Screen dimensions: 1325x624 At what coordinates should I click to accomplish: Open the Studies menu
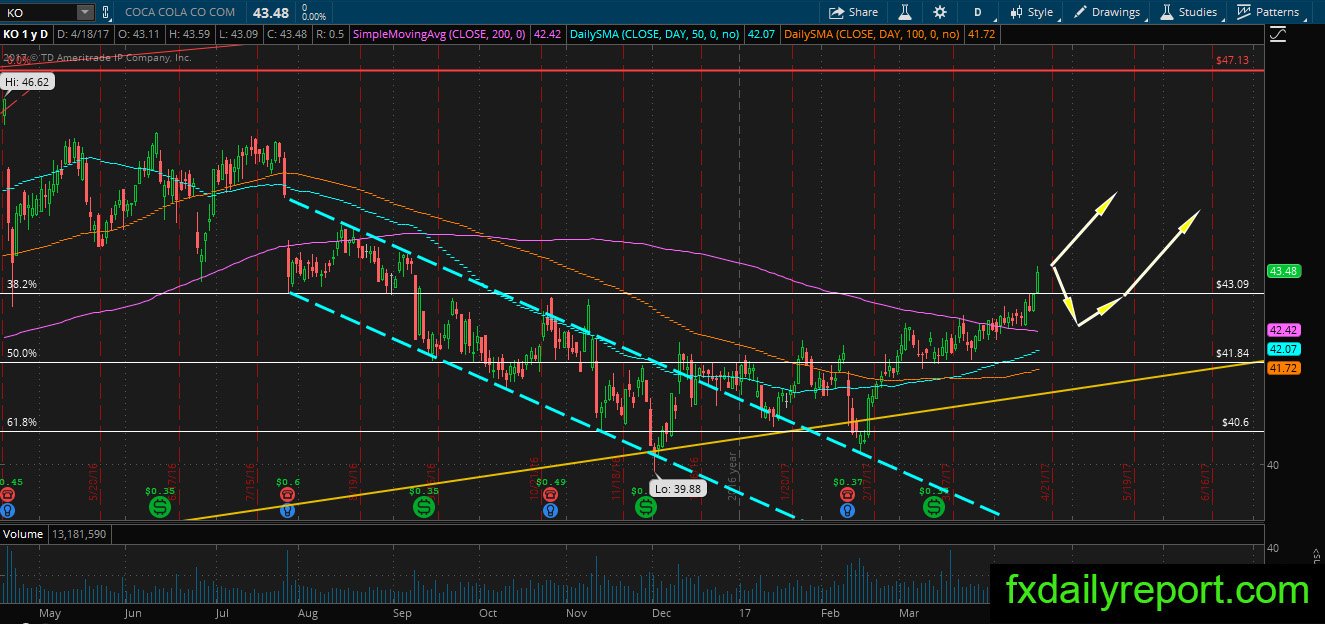point(1189,12)
